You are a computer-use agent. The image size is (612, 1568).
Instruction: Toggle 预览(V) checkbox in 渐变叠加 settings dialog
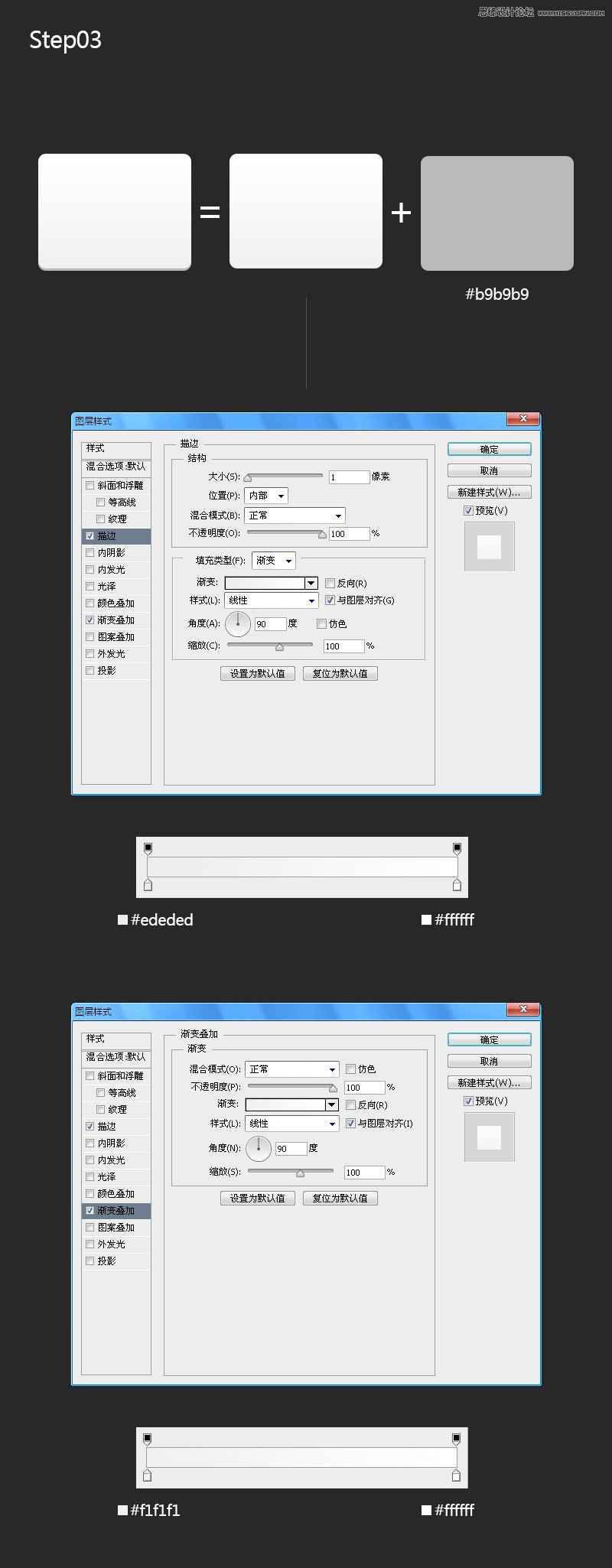468,1101
